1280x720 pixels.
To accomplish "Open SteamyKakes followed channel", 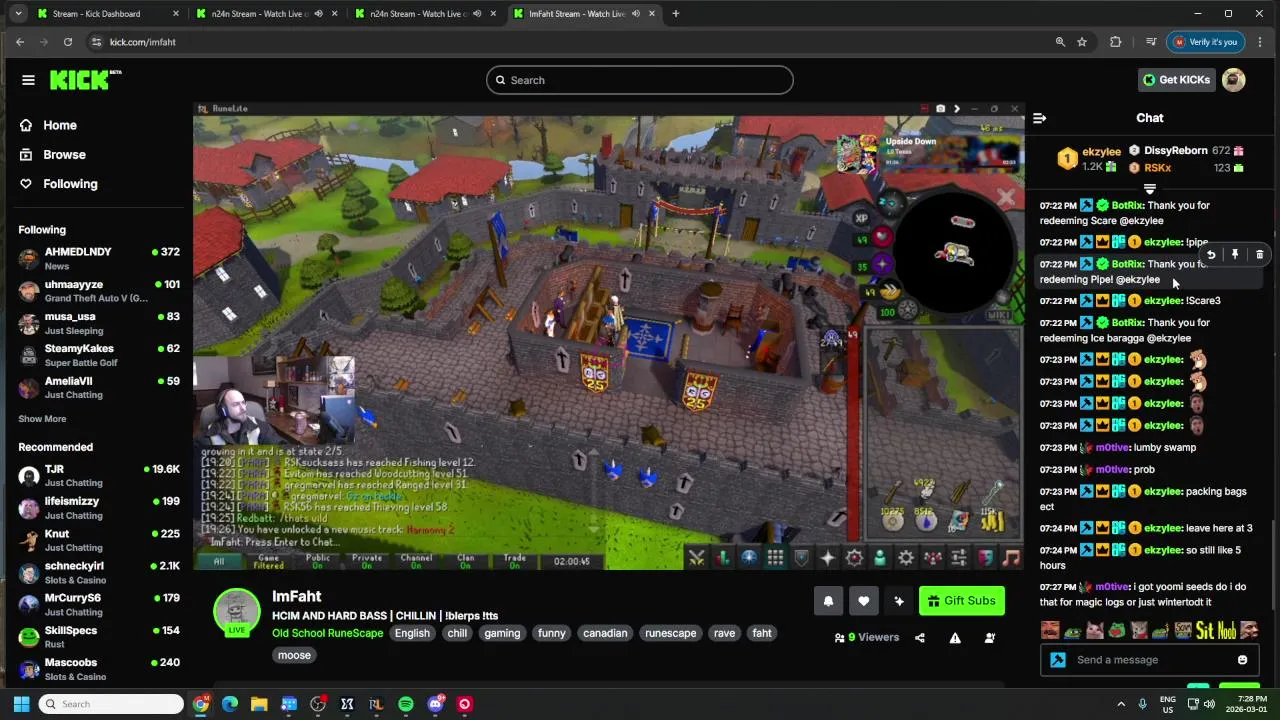I will tap(98, 356).
